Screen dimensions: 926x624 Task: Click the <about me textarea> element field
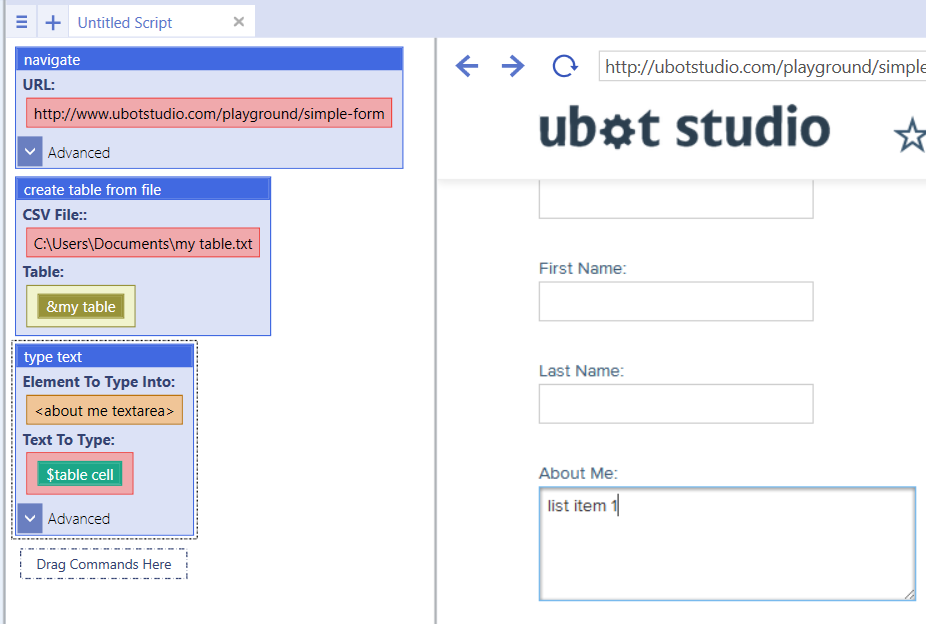point(105,410)
